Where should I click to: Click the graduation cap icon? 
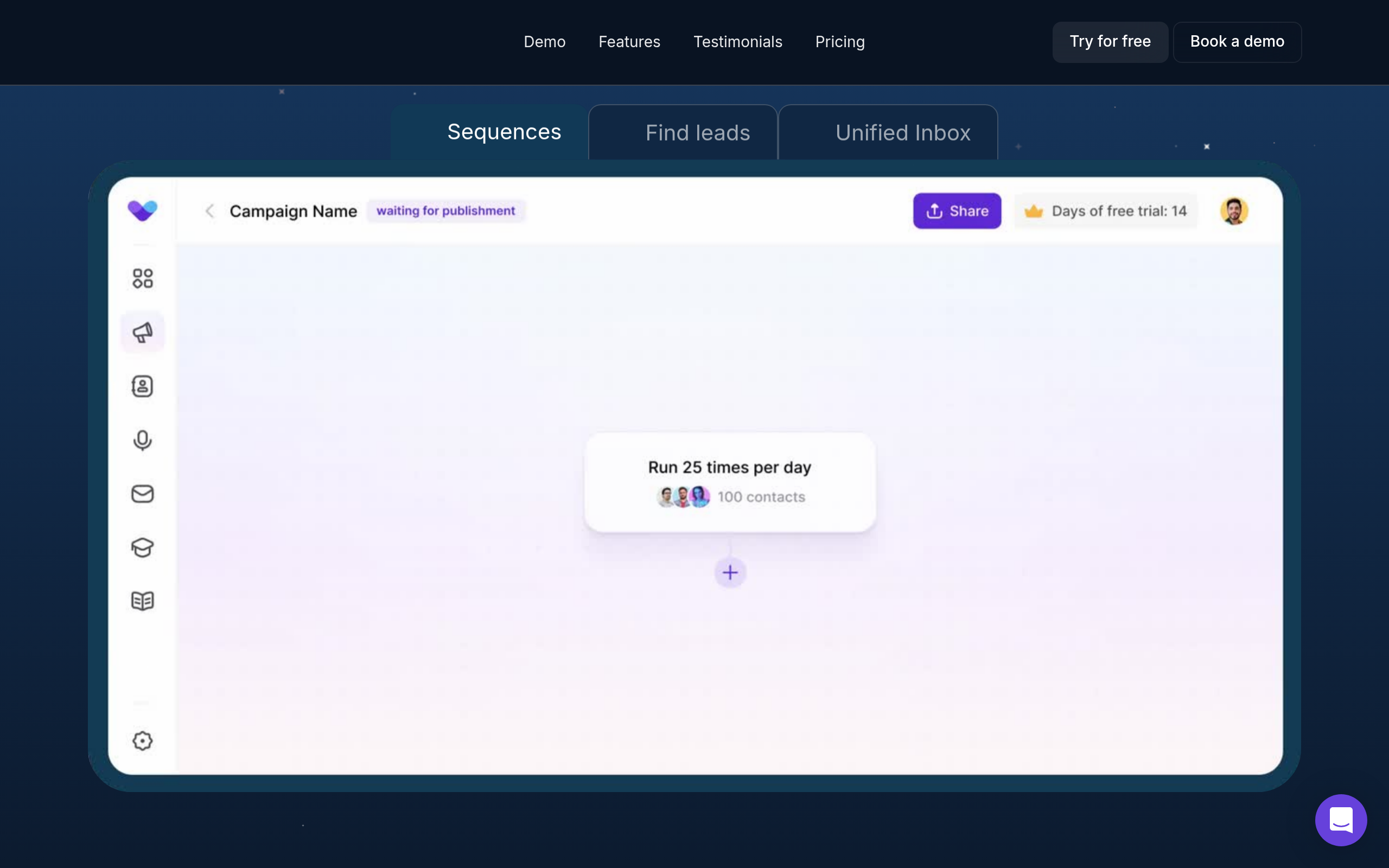coord(142,548)
